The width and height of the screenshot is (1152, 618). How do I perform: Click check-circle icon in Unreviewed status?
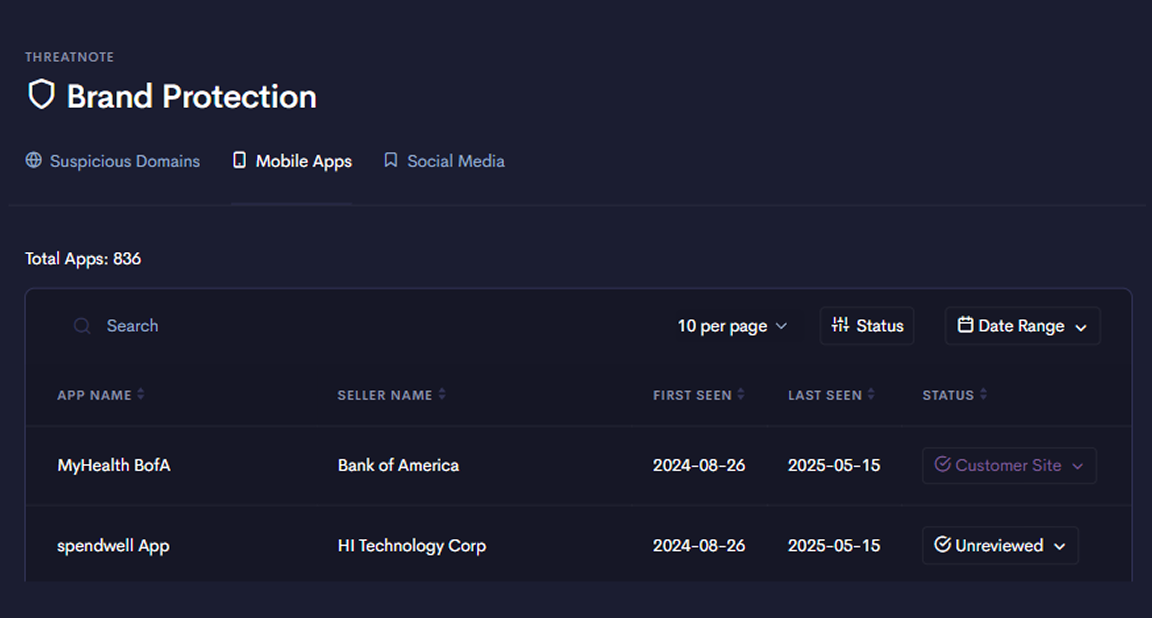click(943, 545)
